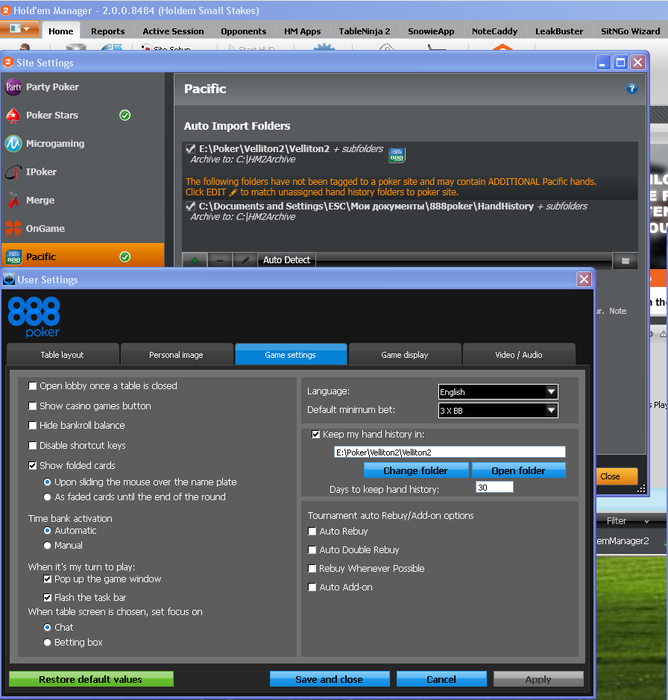Select Pacific 888 site icon

pyautogui.click(x=13, y=257)
